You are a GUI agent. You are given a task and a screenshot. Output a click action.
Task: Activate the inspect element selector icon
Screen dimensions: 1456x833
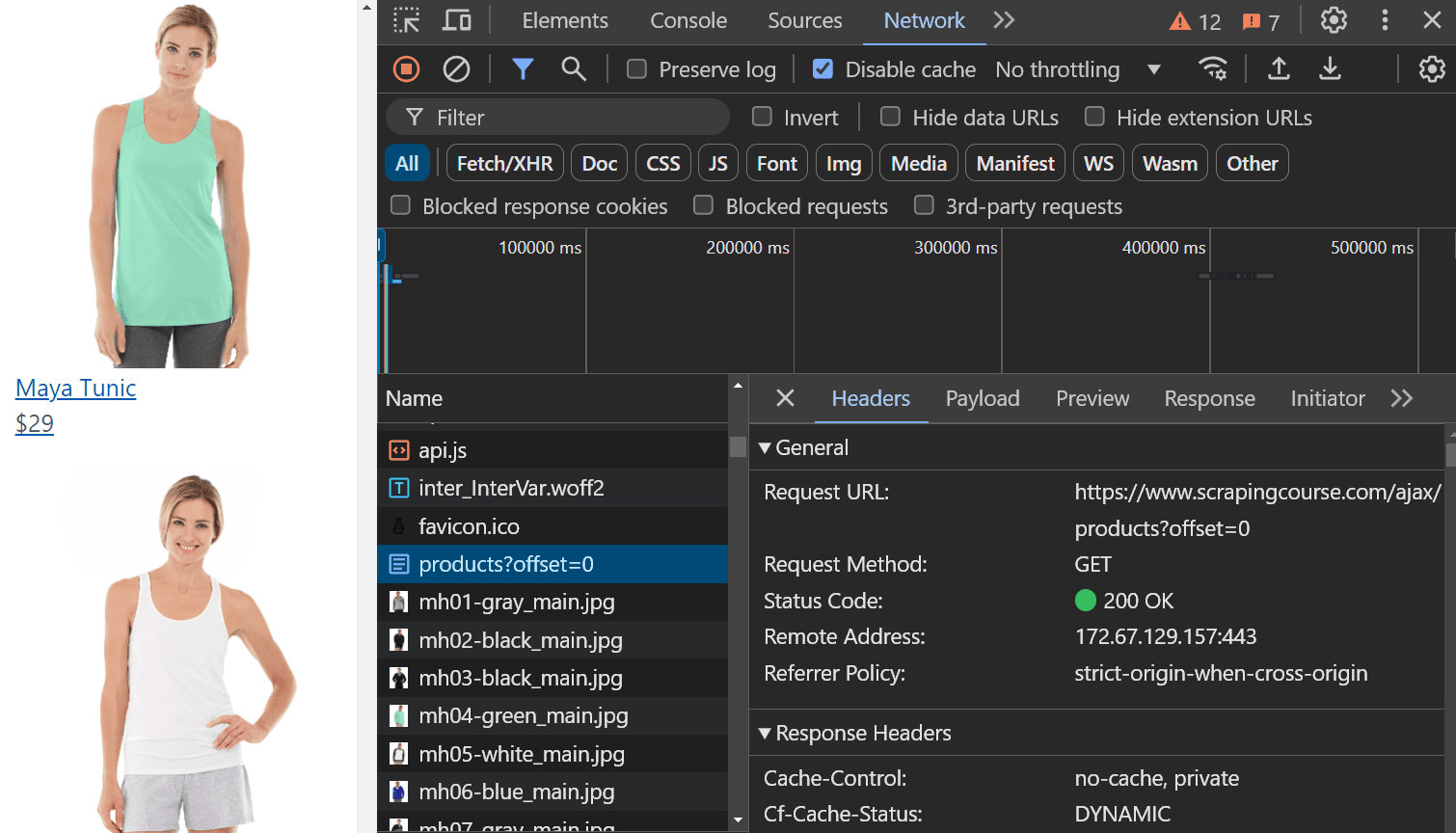click(406, 20)
